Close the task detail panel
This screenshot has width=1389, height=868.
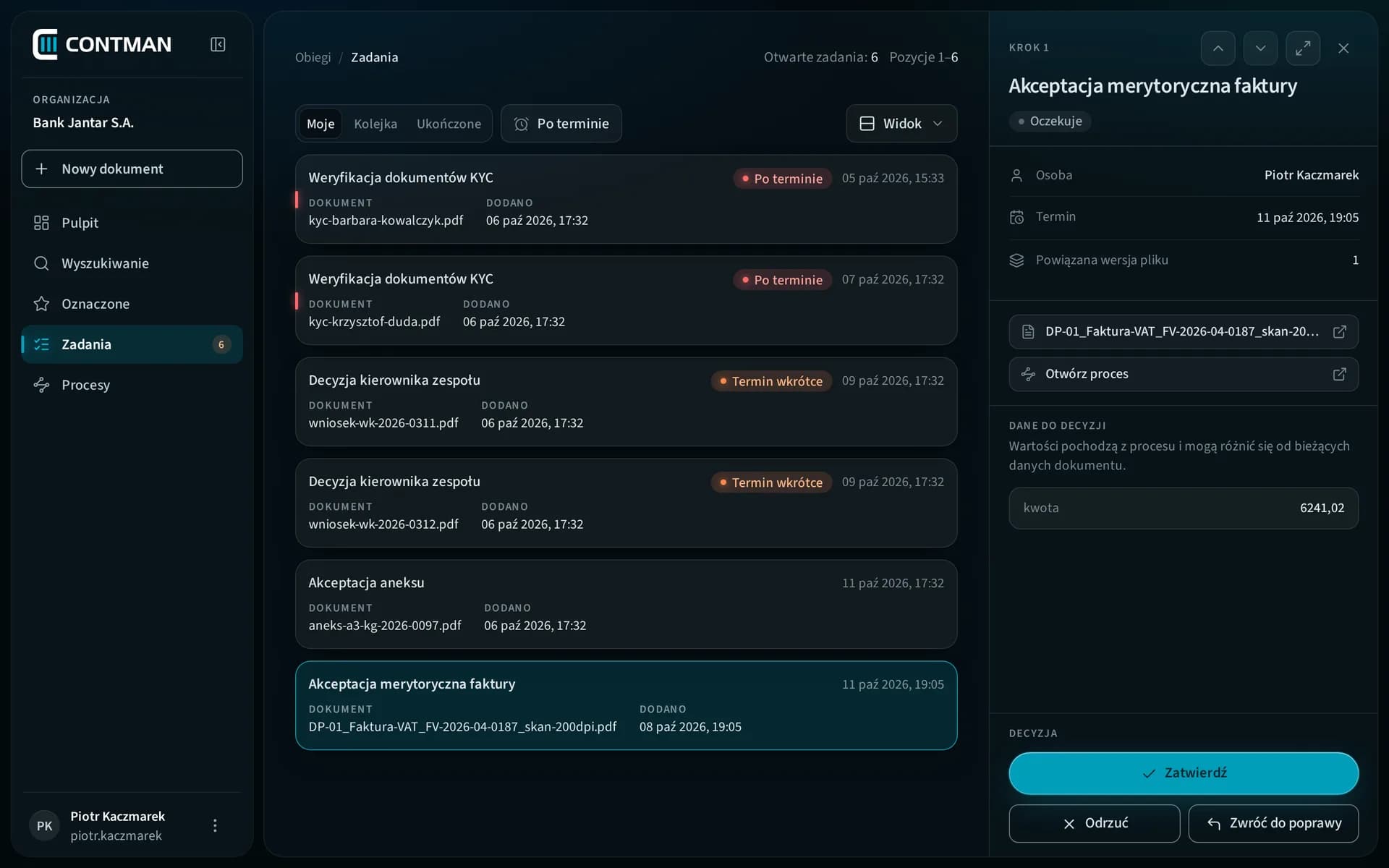pyautogui.click(x=1343, y=48)
